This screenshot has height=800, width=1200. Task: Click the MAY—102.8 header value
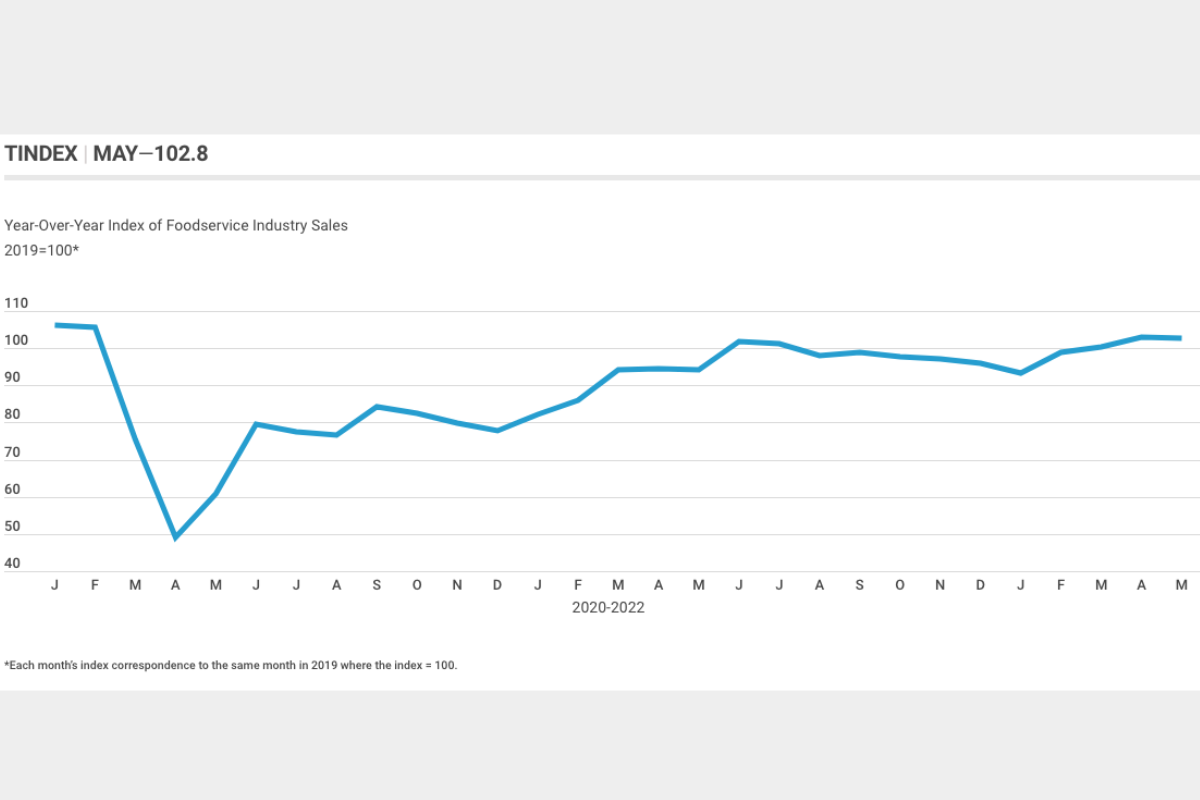151,154
